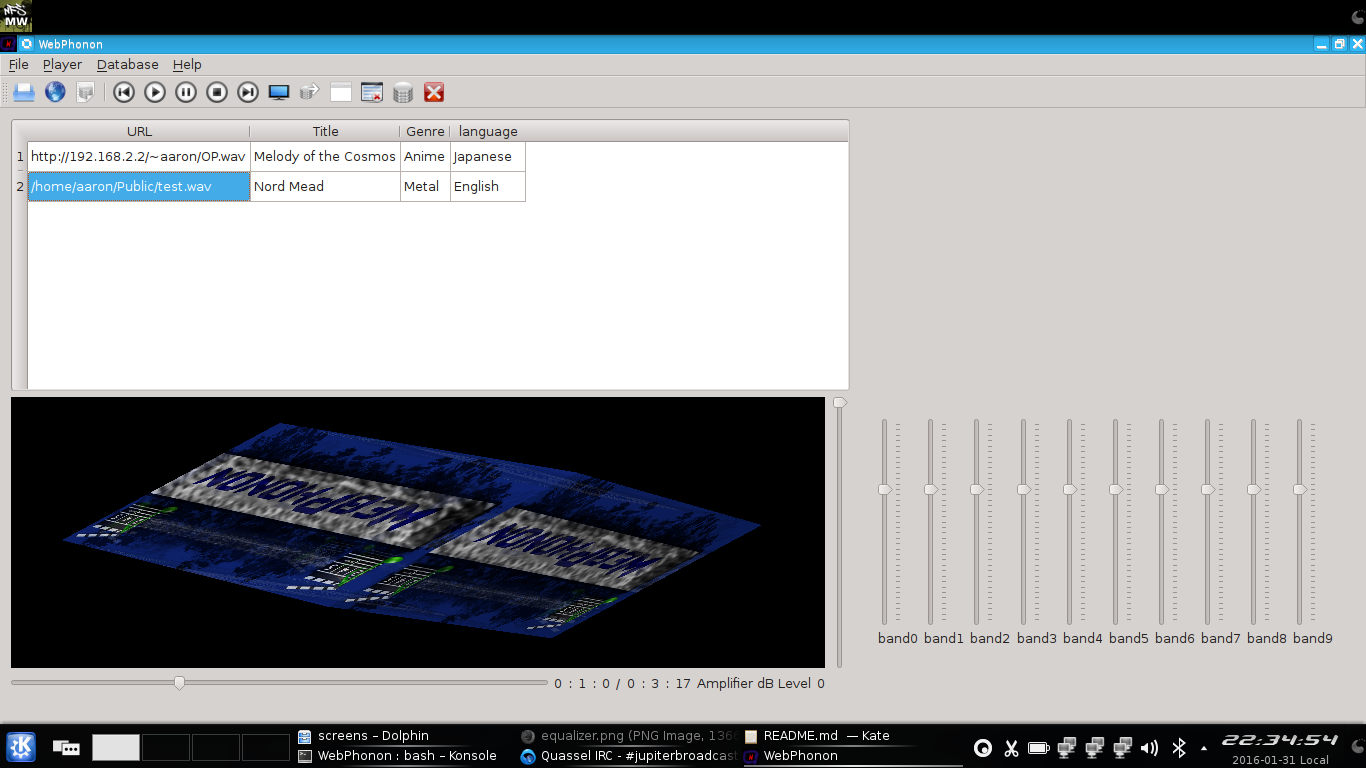Select the http://192.168.2.2/~aaron/OP.wav cell
Viewport: 1366px width, 768px height.
tap(139, 156)
